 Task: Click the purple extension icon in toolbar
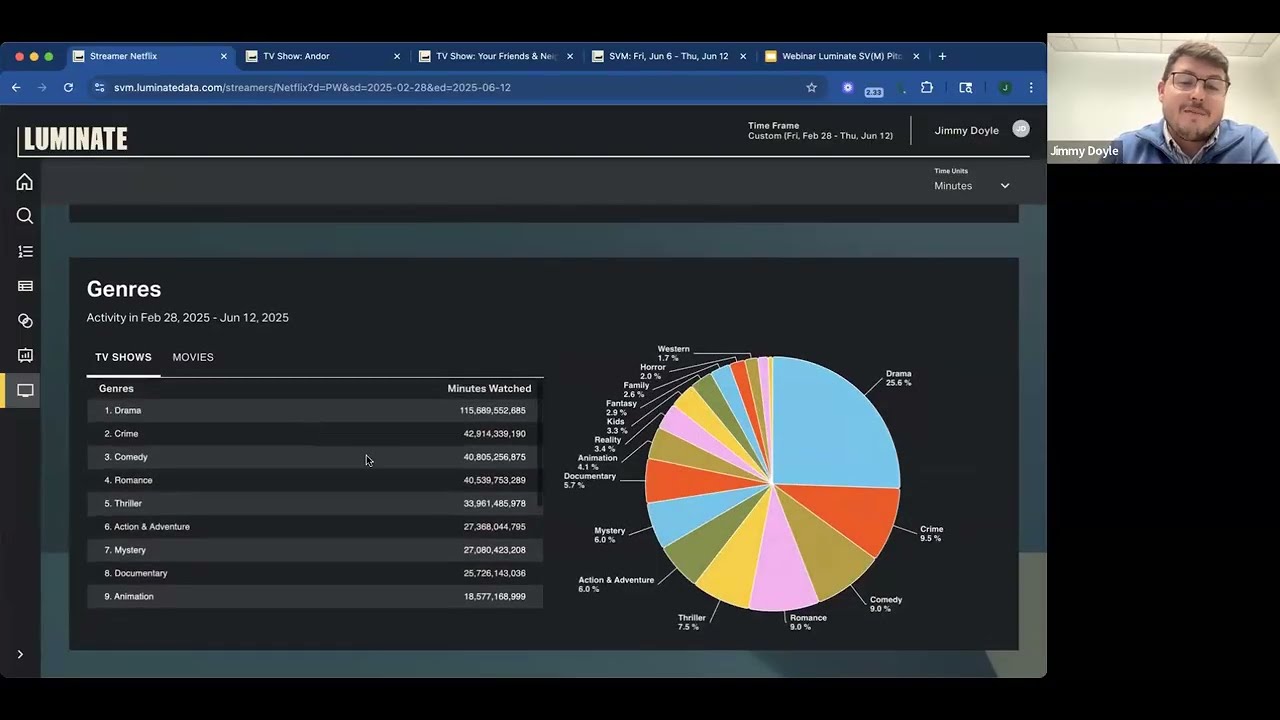tap(848, 87)
